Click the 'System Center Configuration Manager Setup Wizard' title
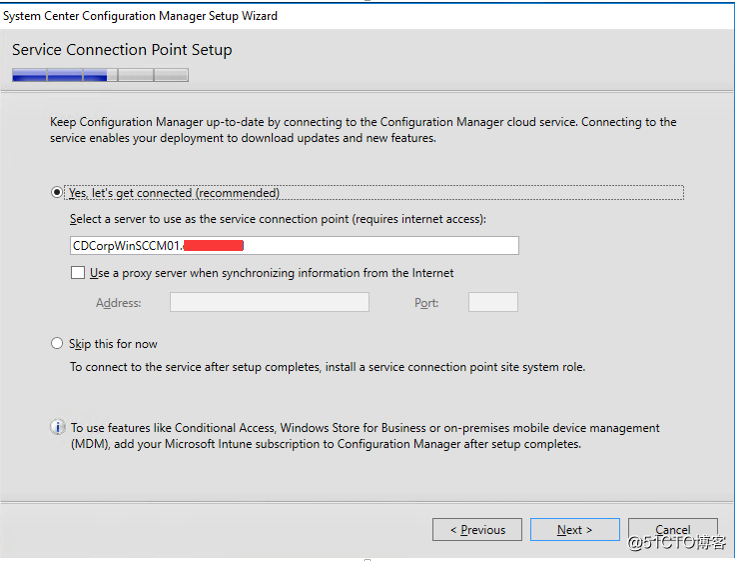This screenshot has height=561, width=736. click(x=140, y=16)
